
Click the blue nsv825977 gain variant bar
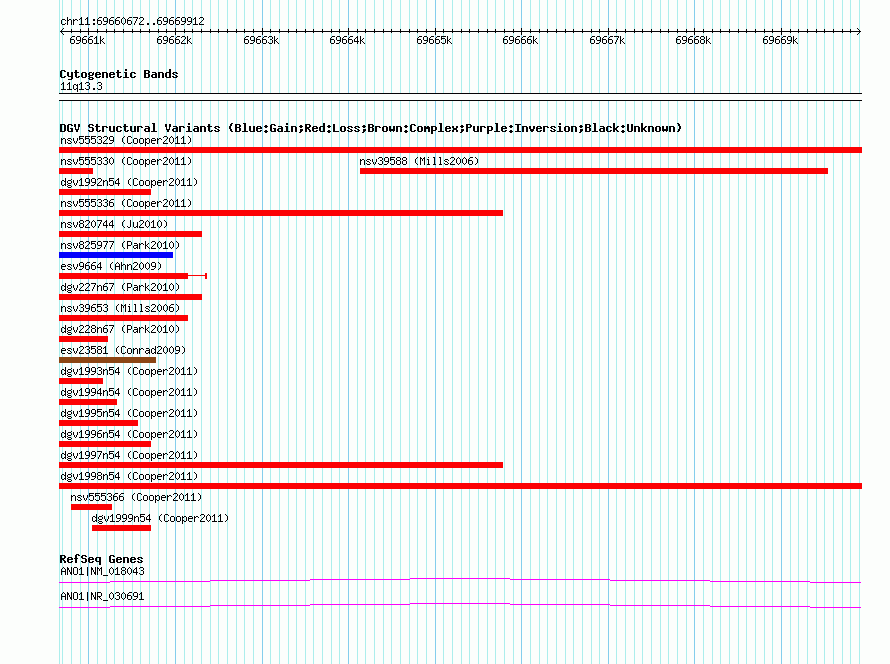click(x=116, y=255)
